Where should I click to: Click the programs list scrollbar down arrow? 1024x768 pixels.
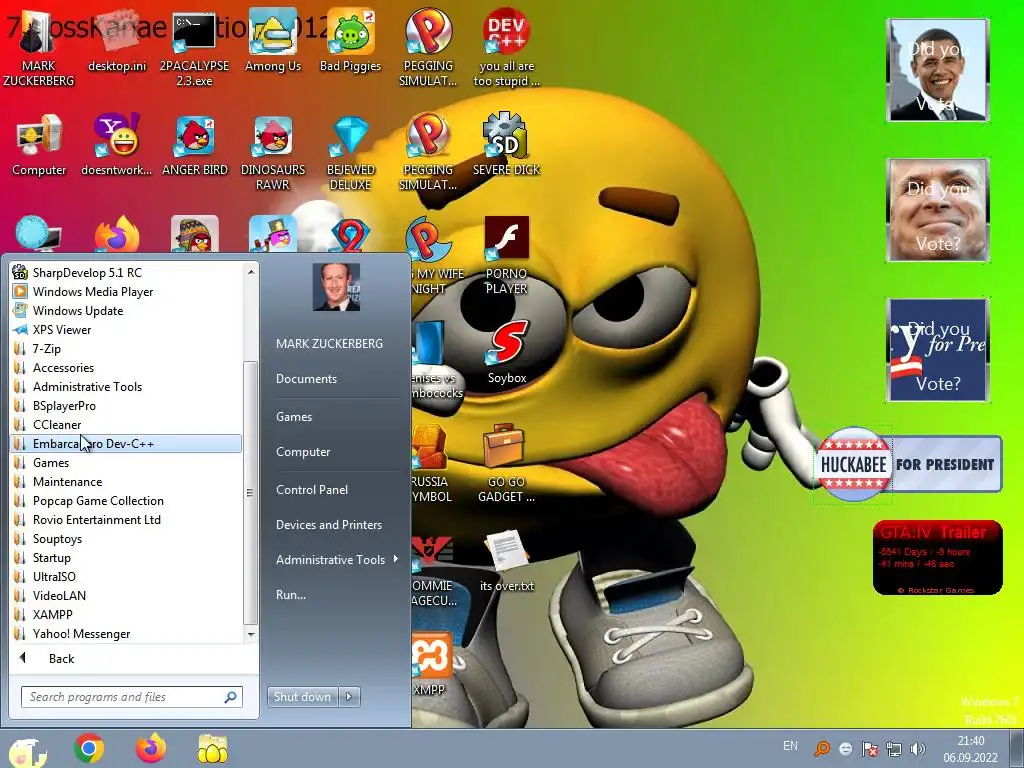(251, 635)
